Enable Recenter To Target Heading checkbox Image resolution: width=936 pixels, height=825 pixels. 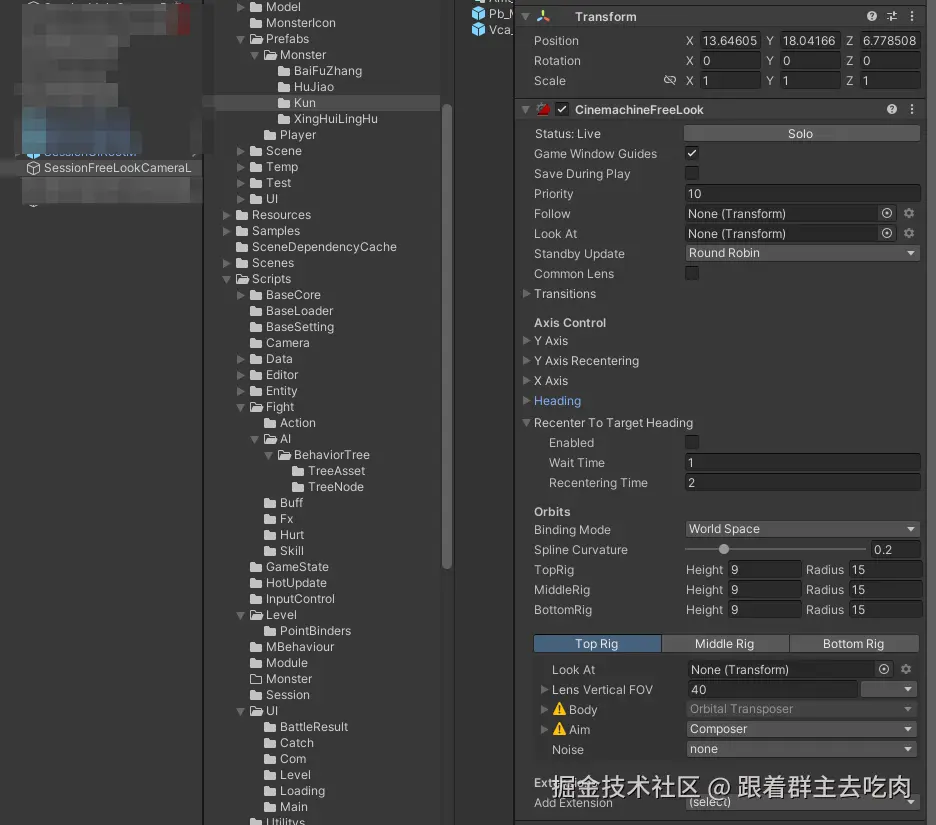(x=692, y=442)
